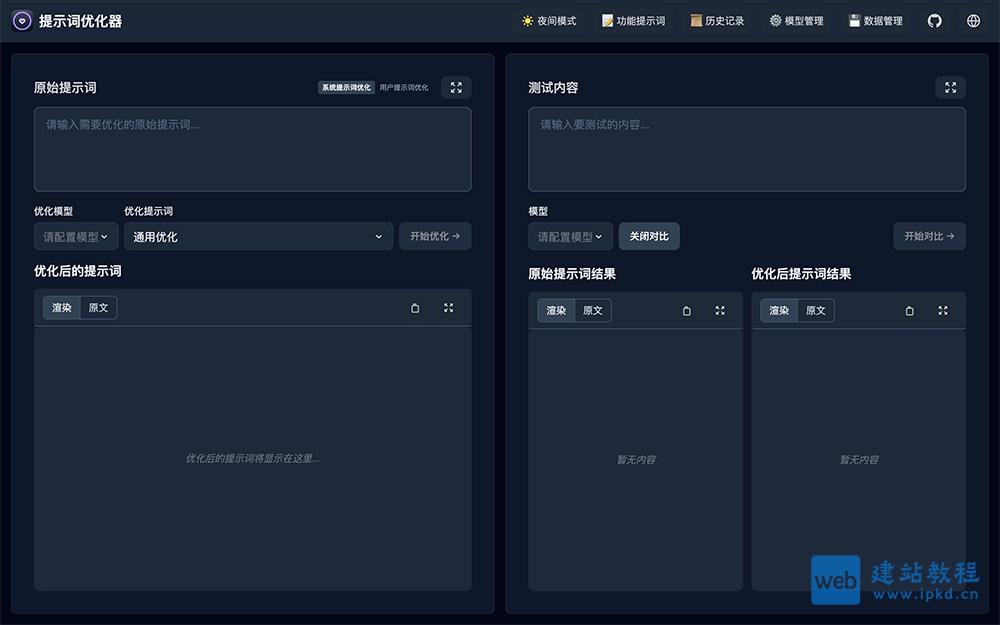Copy the 原始提示词结果 output
The width and height of the screenshot is (1000, 625).
(687, 311)
